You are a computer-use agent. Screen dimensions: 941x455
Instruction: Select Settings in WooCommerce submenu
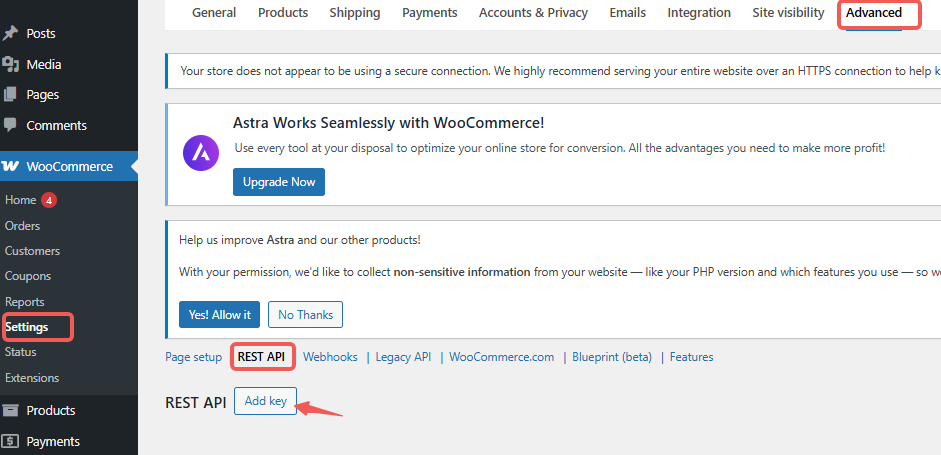pos(26,327)
